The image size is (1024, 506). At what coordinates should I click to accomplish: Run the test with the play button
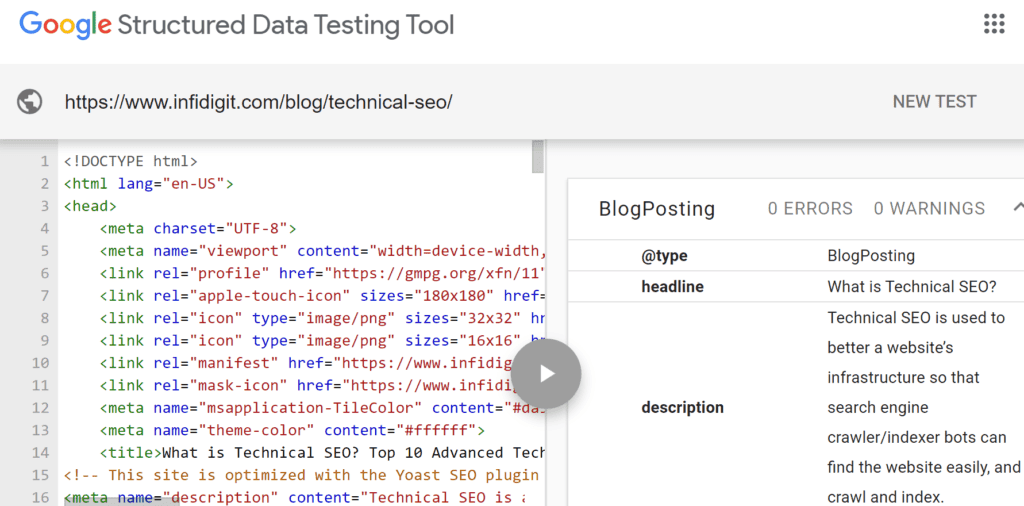[x=546, y=373]
